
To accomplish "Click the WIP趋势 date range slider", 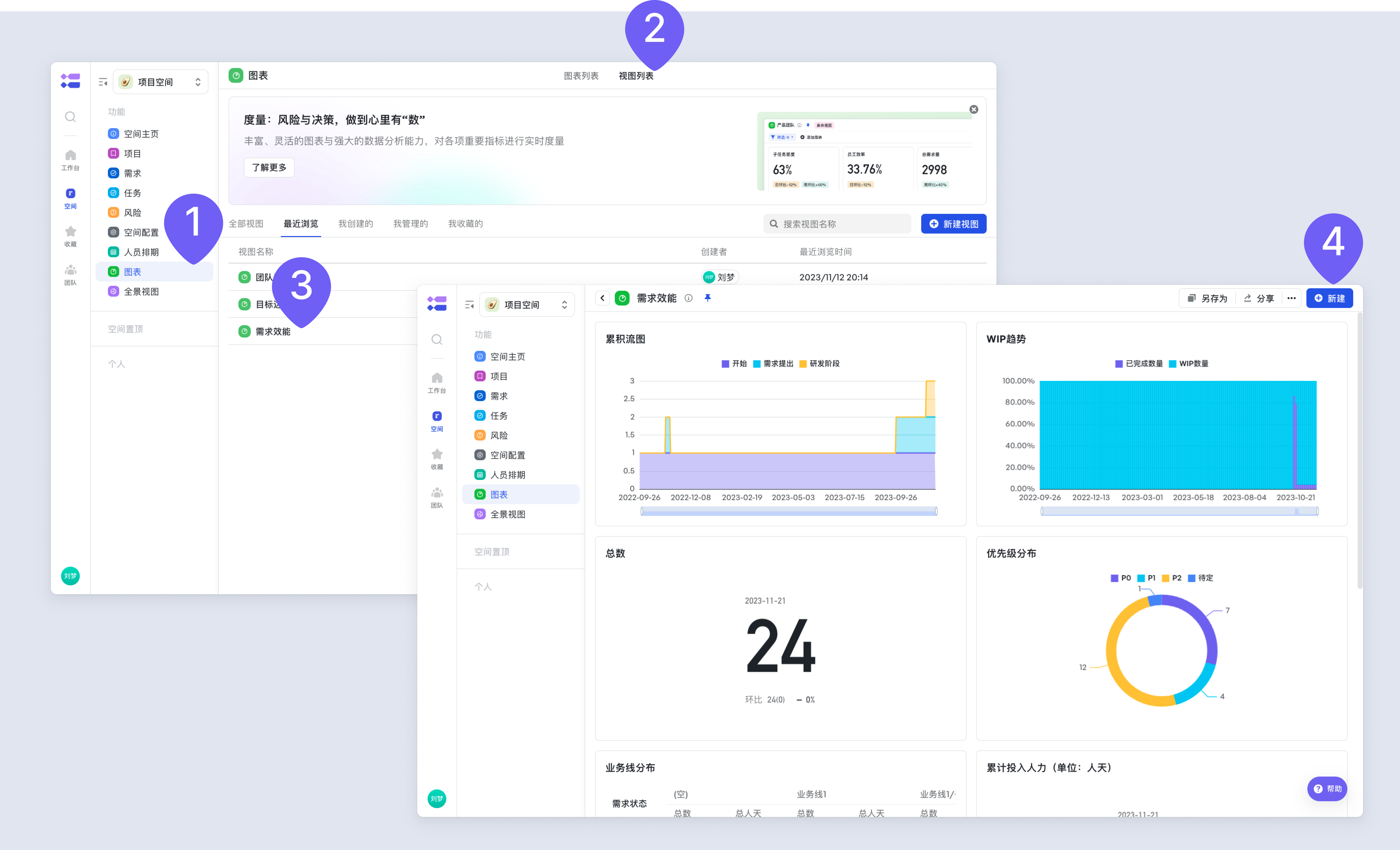I will [x=1180, y=511].
